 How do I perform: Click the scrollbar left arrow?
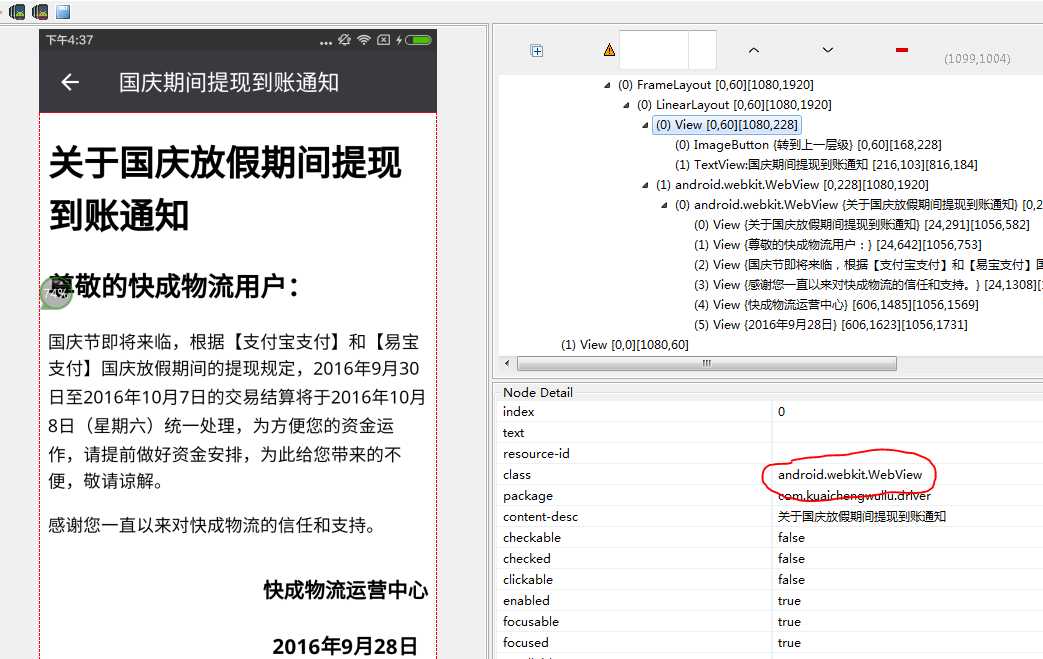coord(508,363)
